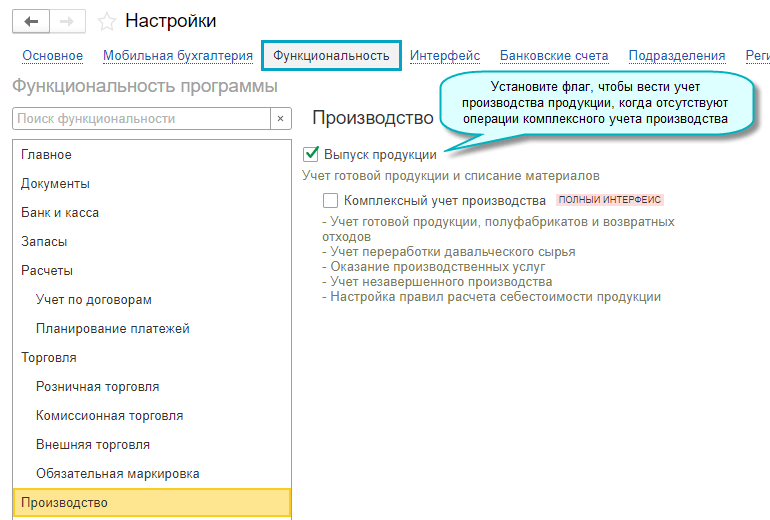
Task: Click the Комплексный учет производства label
Action: coord(444,200)
